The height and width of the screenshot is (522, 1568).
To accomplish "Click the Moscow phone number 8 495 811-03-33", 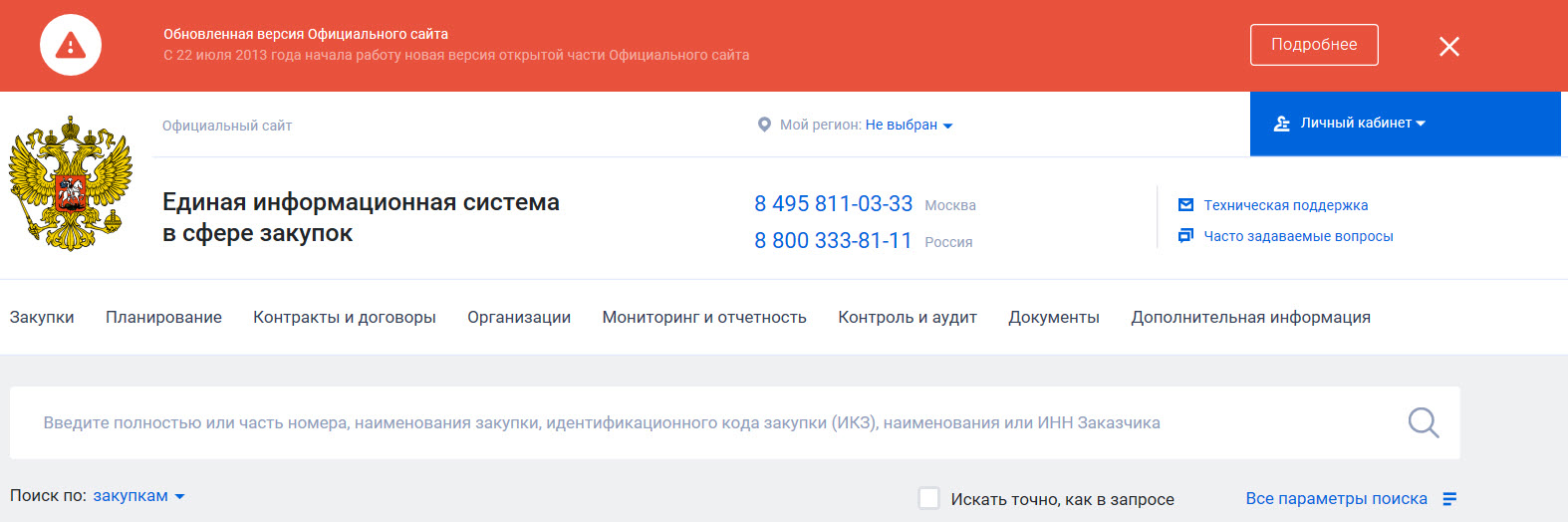I will 833,204.
